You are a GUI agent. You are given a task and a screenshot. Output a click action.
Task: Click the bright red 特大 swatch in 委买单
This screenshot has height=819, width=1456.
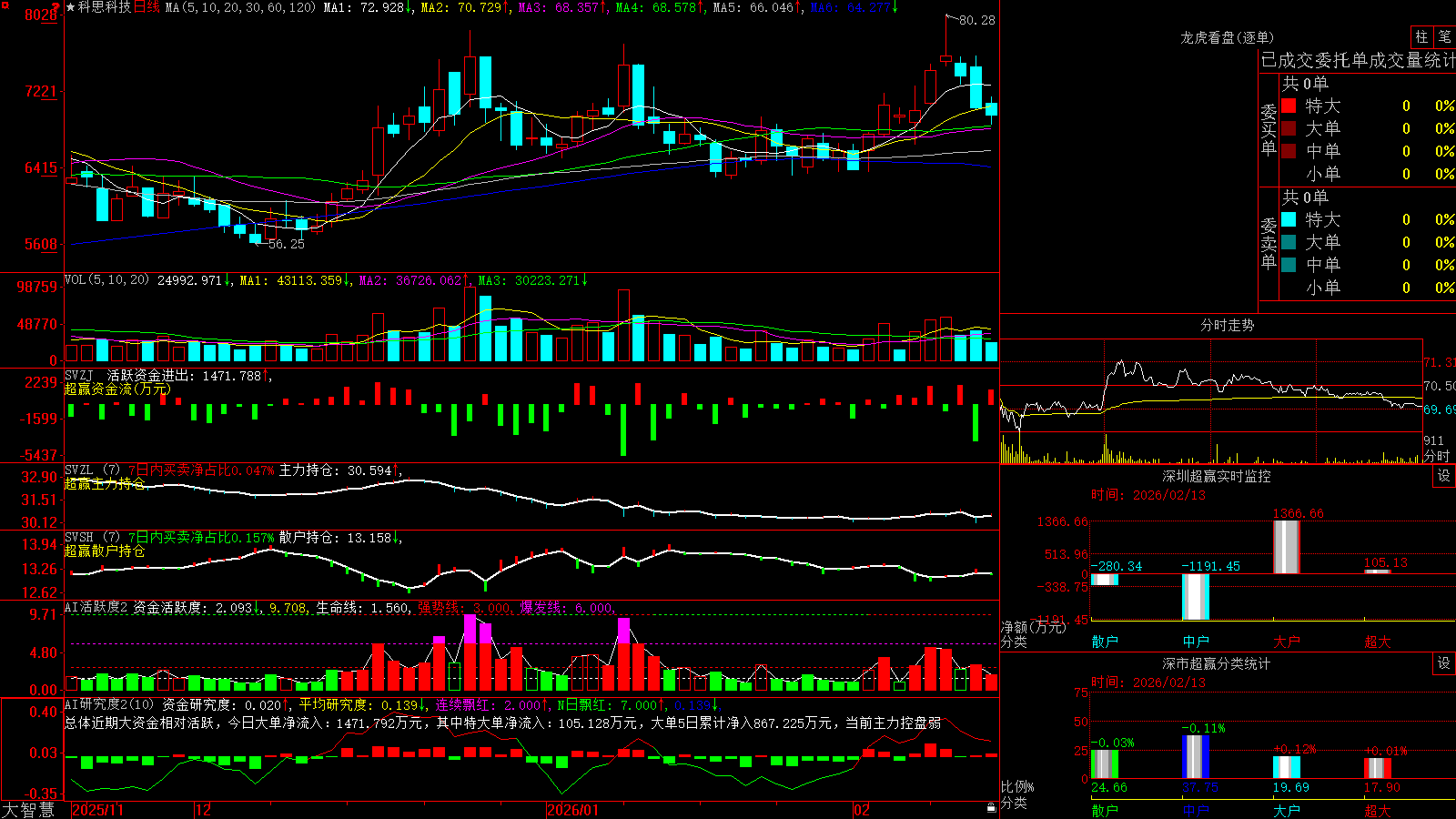pos(1289,106)
